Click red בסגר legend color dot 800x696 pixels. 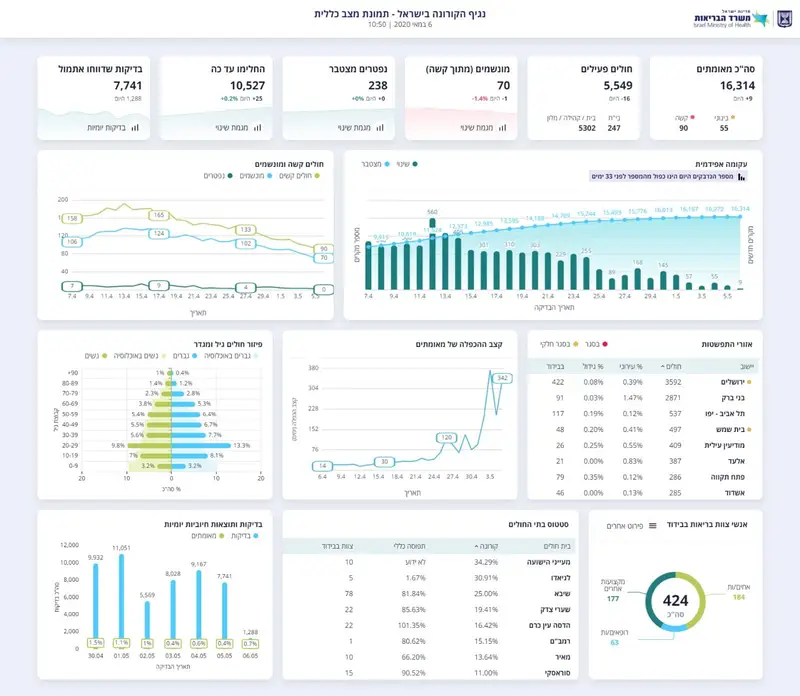(x=605, y=344)
